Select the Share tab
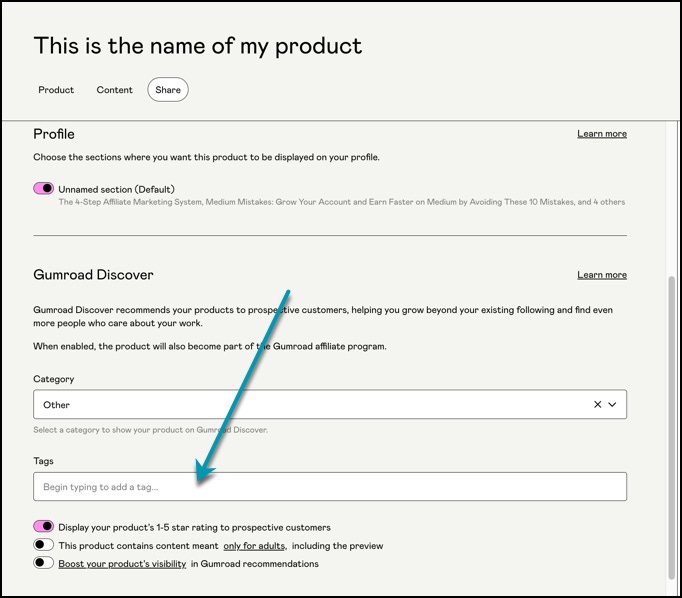This screenshot has width=682, height=598. (x=168, y=90)
